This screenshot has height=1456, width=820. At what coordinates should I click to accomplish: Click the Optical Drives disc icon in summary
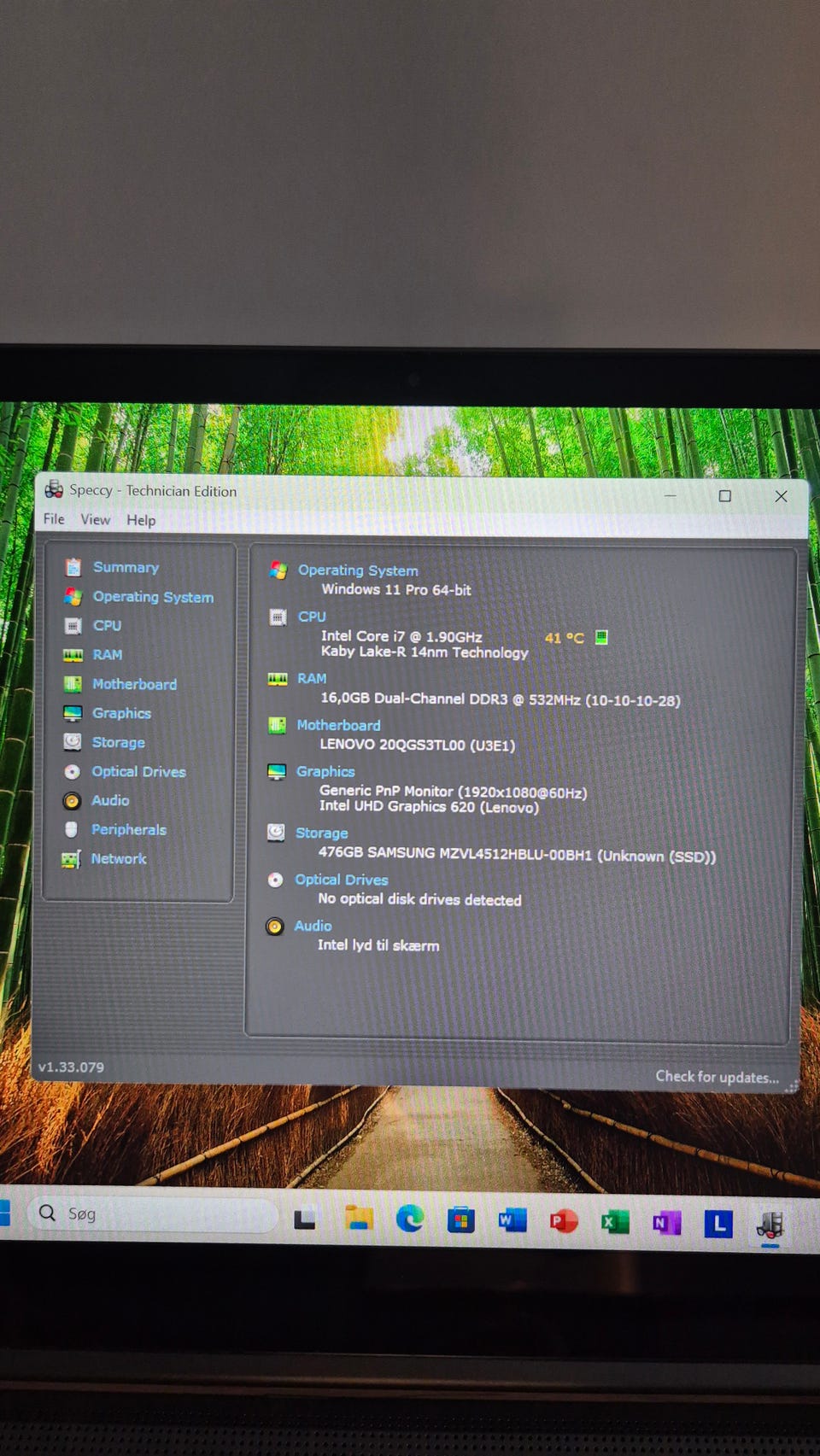(275, 880)
